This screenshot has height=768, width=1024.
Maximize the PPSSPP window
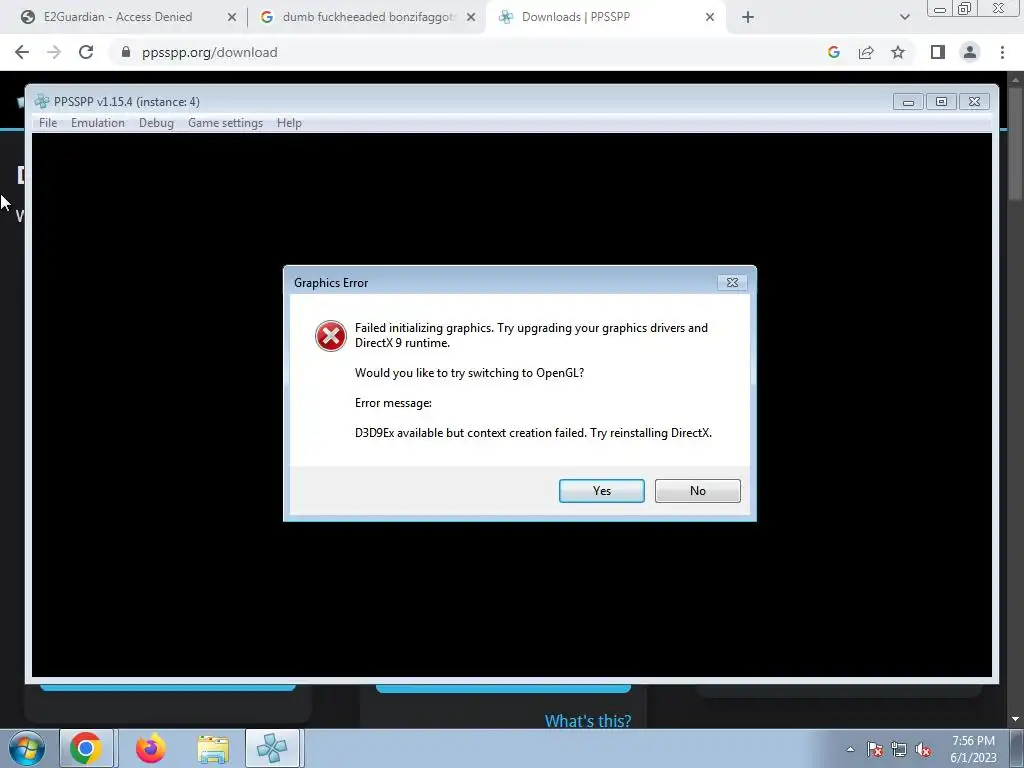pos(941,102)
